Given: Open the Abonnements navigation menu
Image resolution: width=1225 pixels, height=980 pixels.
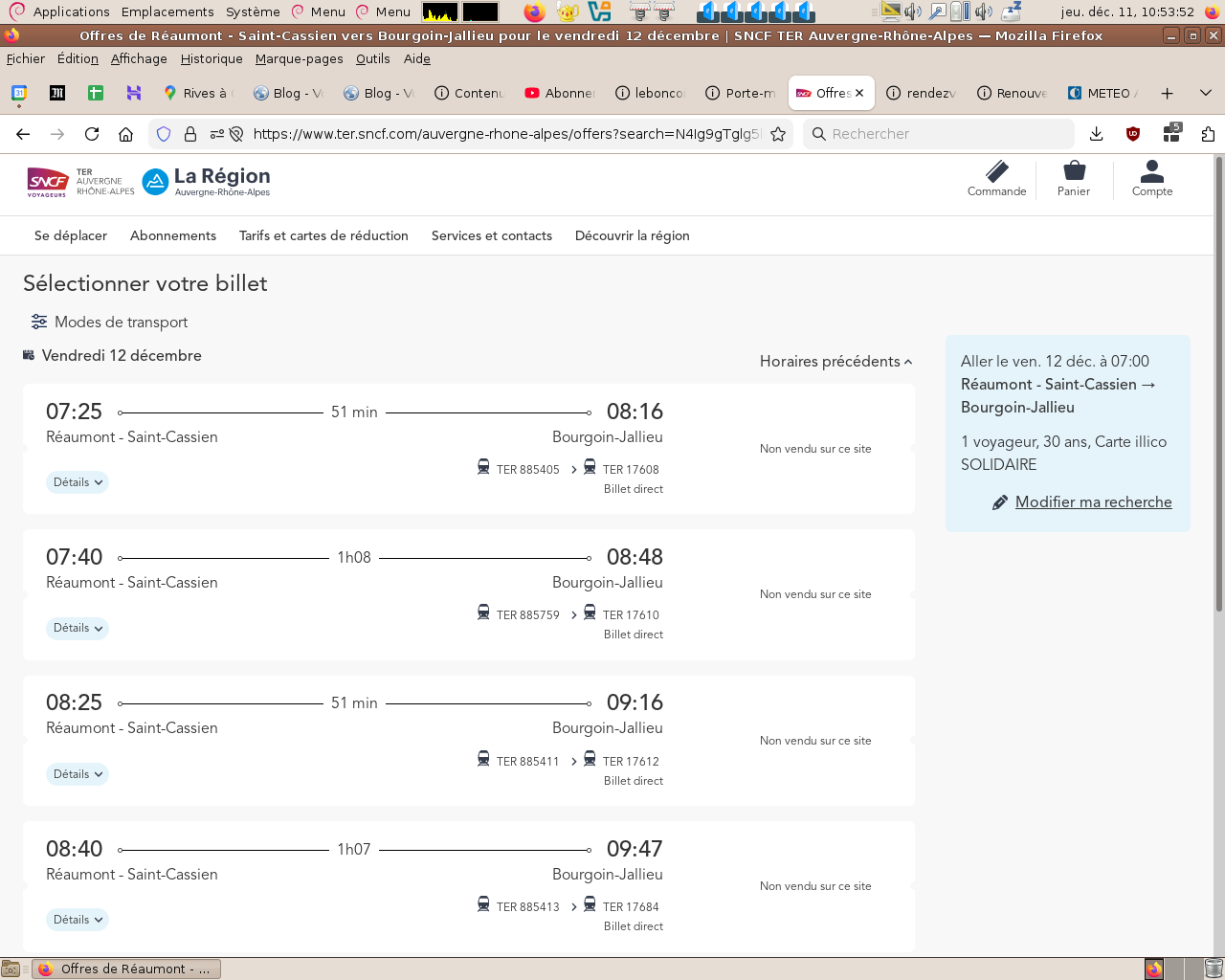Looking at the screenshot, I should (173, 235).
